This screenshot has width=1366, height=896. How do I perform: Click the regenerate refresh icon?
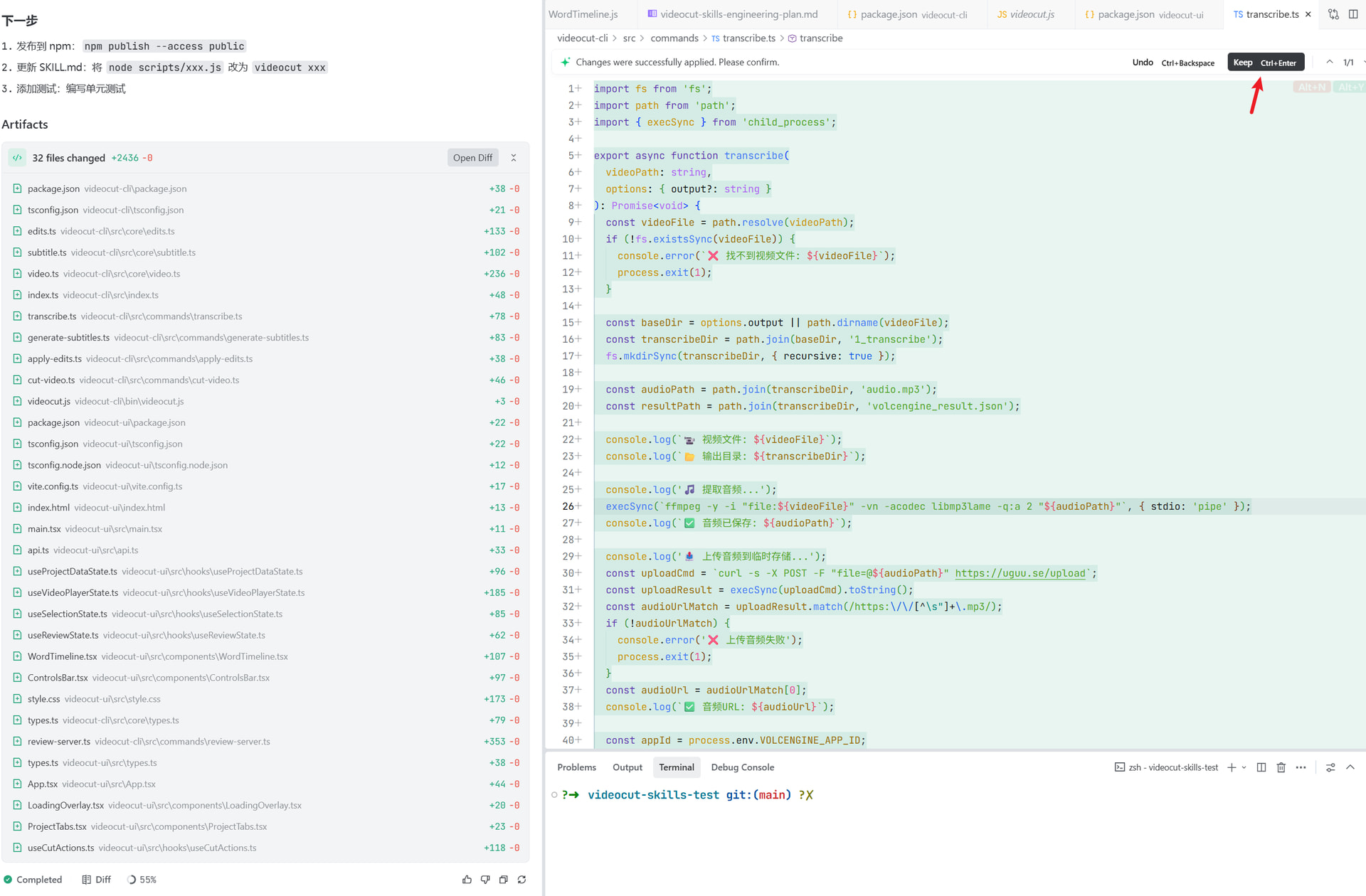click(522, 880)
